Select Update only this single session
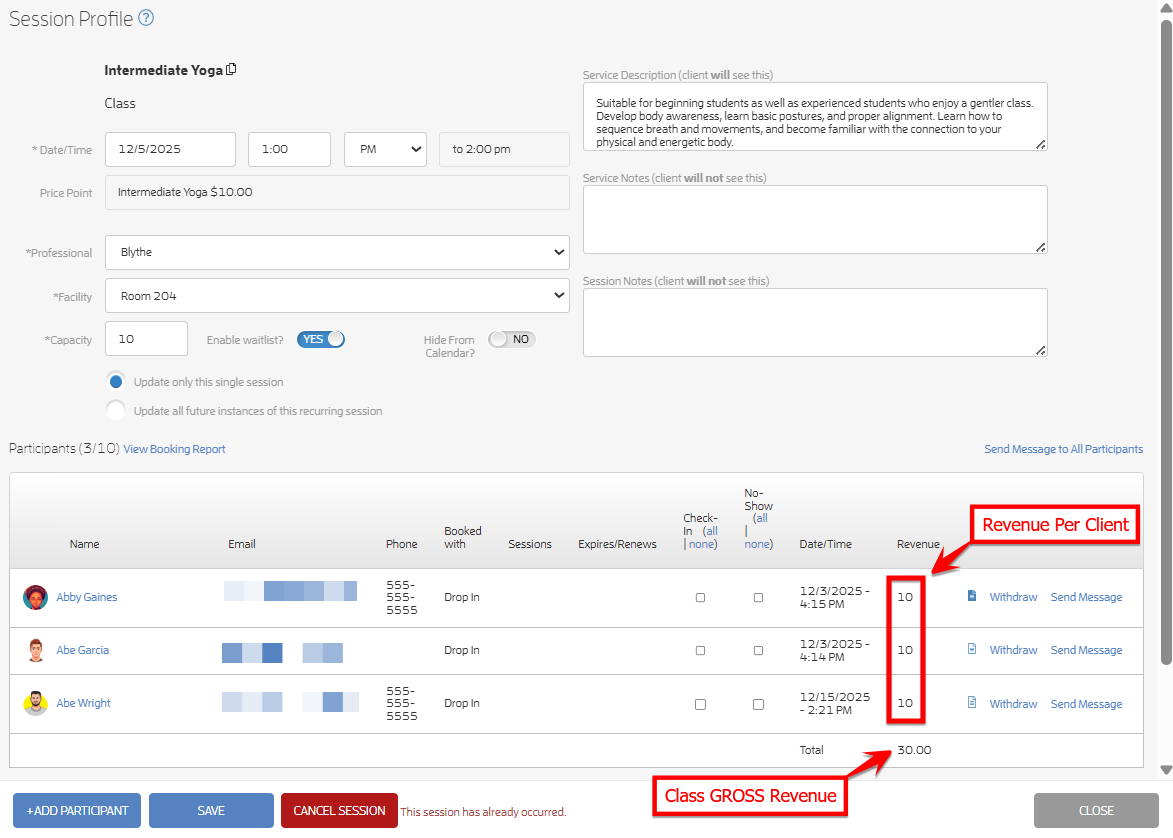 (x=116, y=382)
